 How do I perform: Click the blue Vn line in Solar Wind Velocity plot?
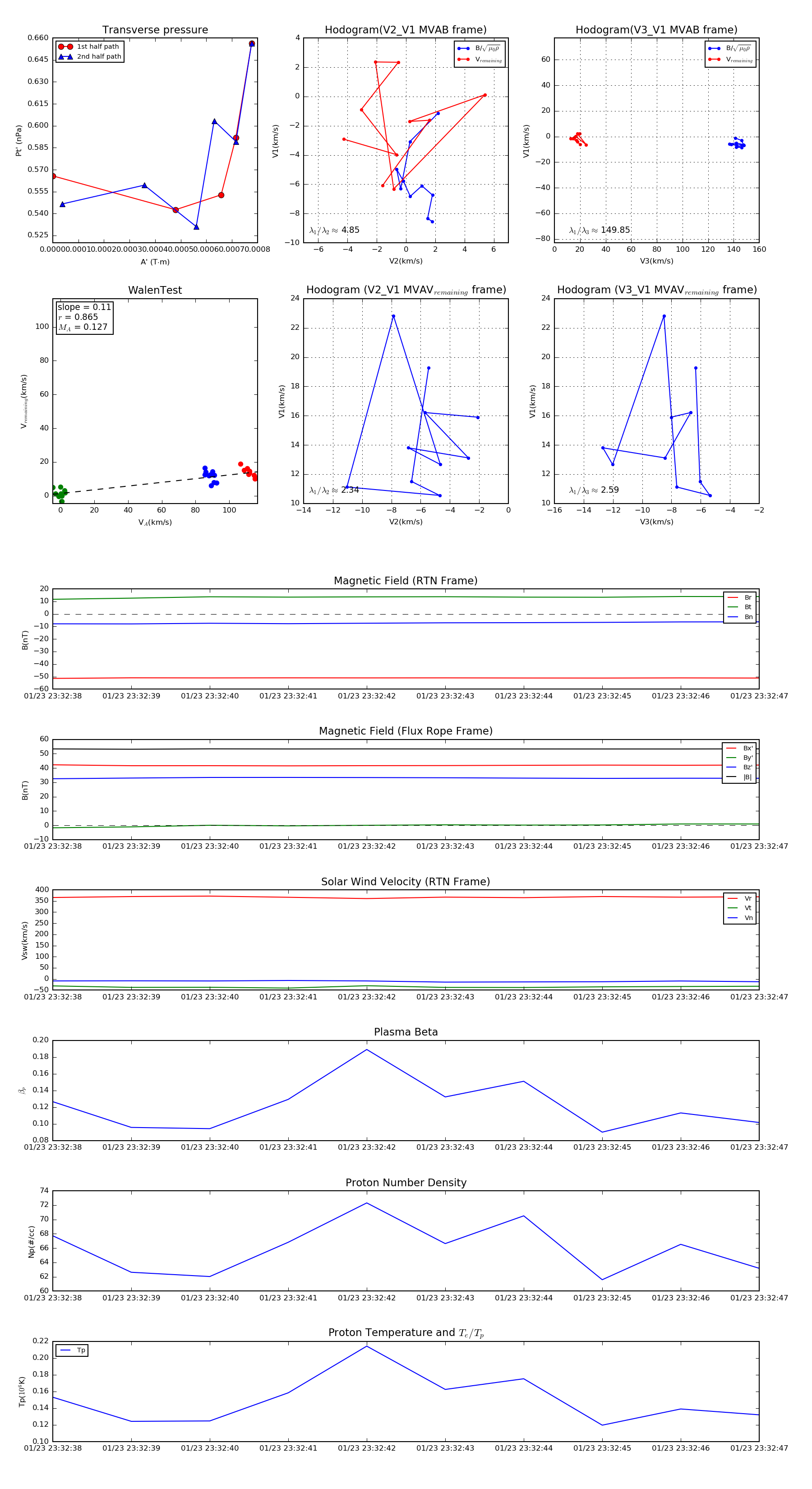406,981
